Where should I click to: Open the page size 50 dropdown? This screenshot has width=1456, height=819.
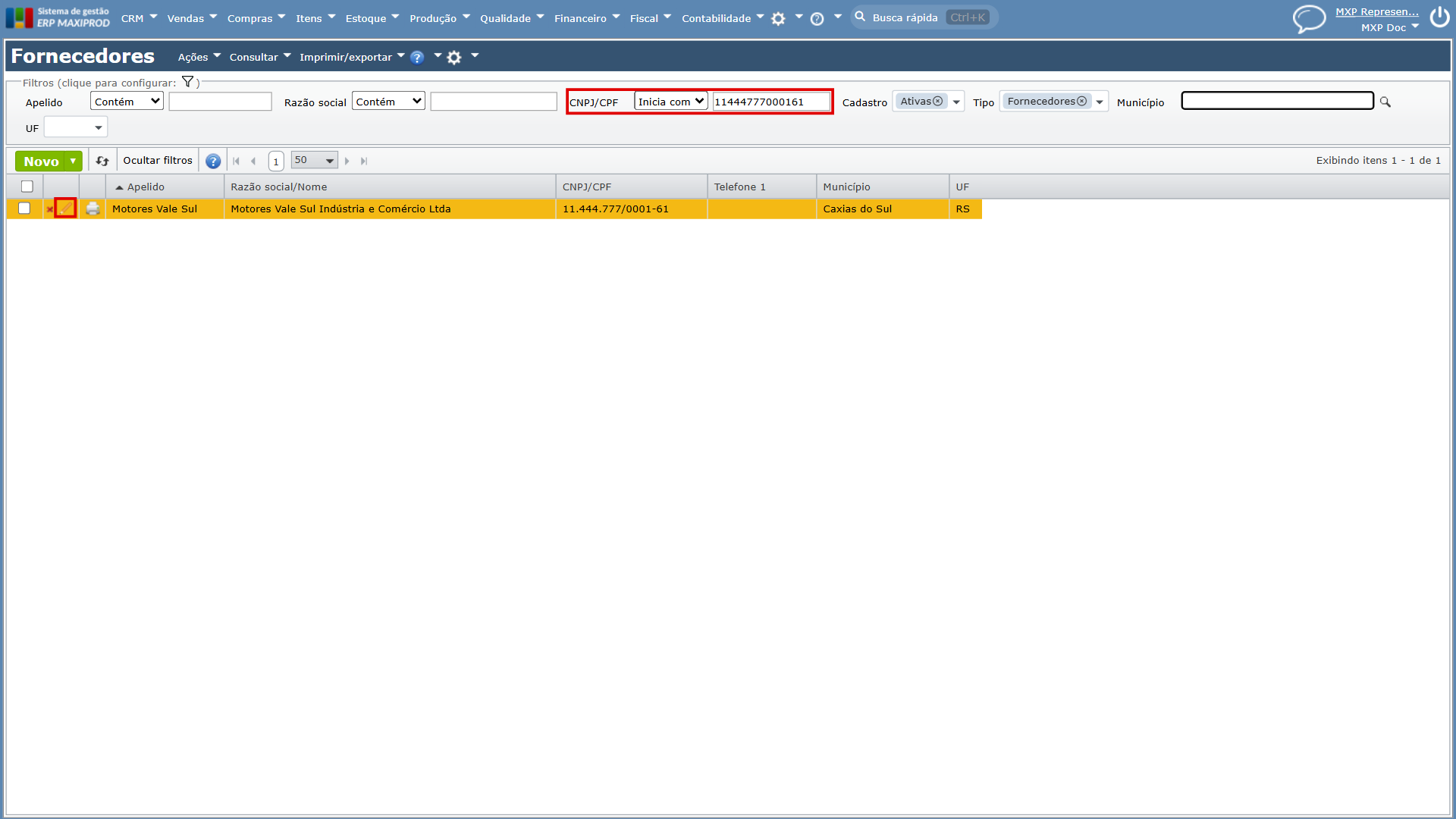coord(314,160)
